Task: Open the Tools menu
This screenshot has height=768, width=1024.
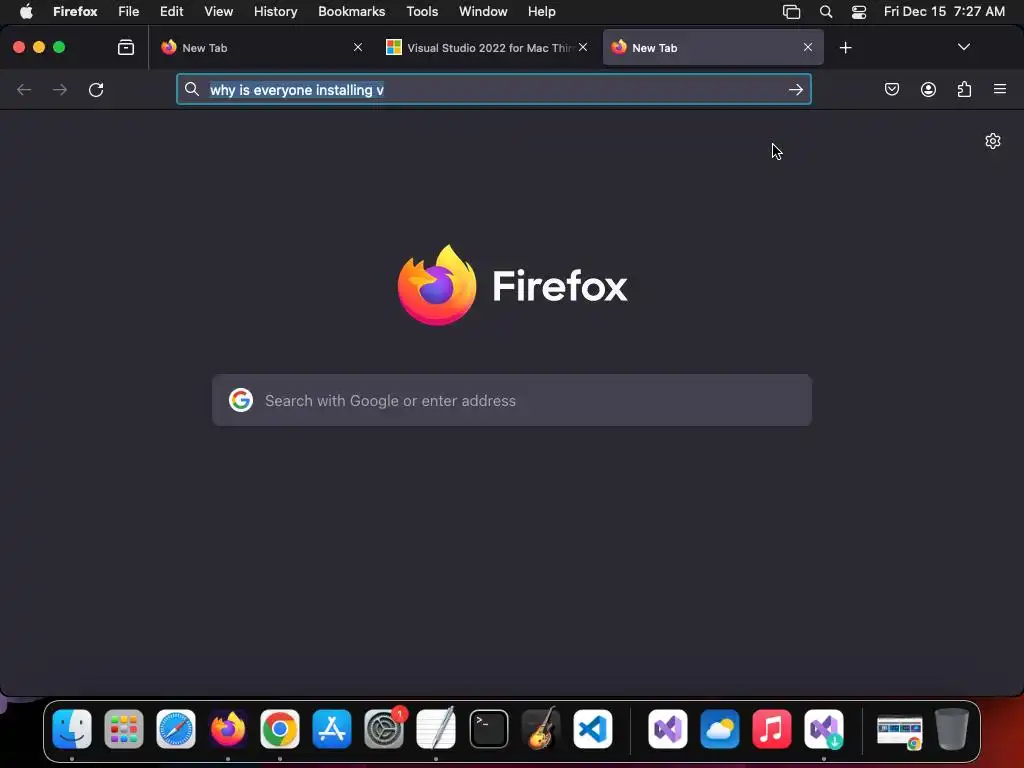Action: [x=422, y=11]
